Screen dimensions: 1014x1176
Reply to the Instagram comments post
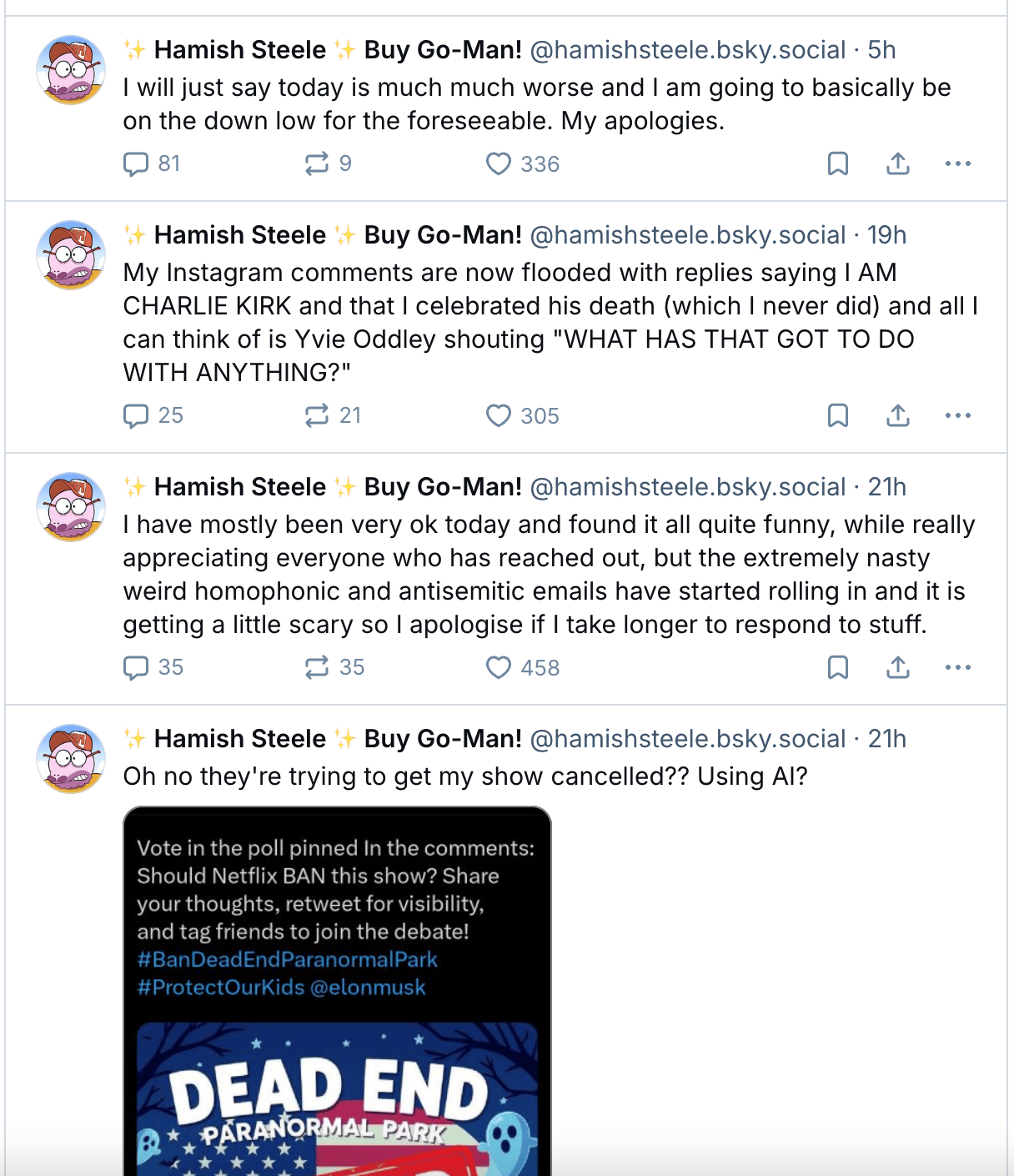point(136,415)
